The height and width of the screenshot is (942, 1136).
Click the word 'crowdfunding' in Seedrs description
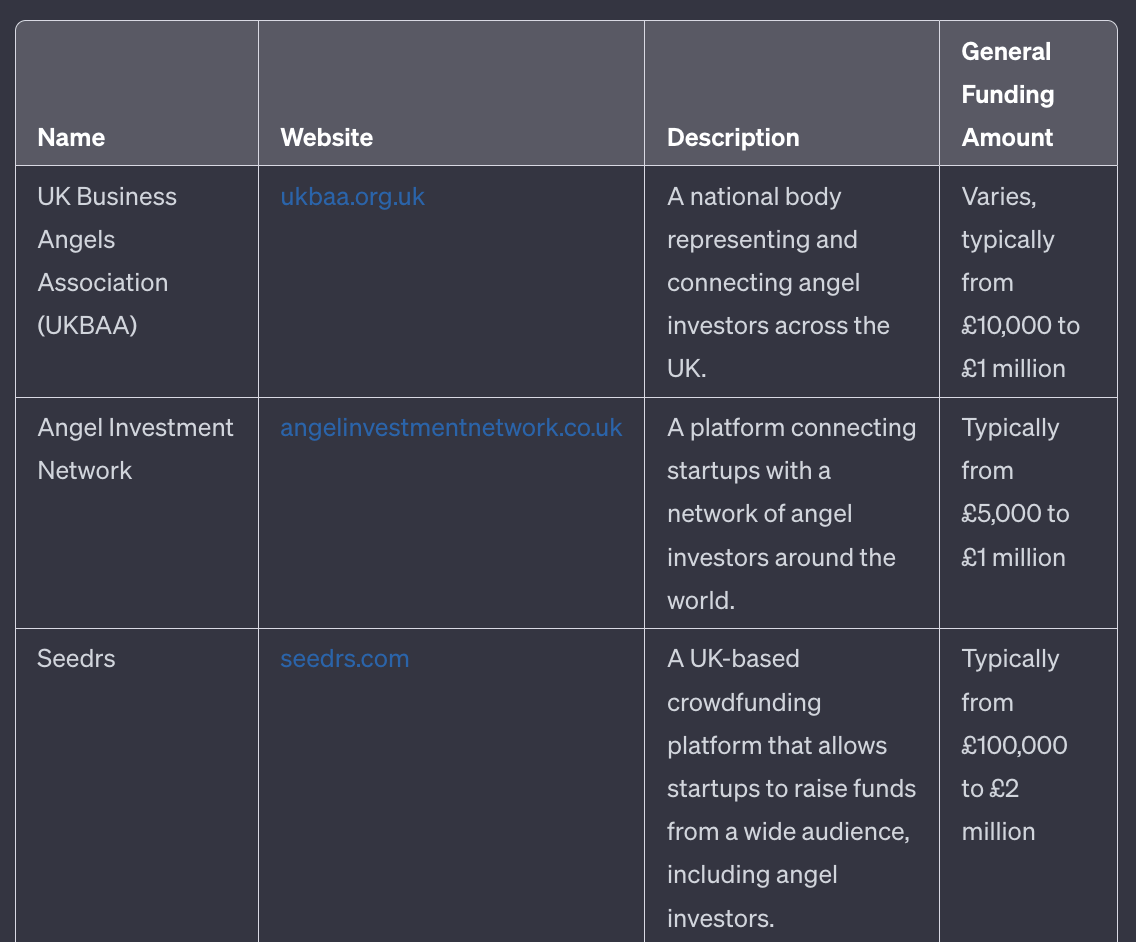coord(744,703)
